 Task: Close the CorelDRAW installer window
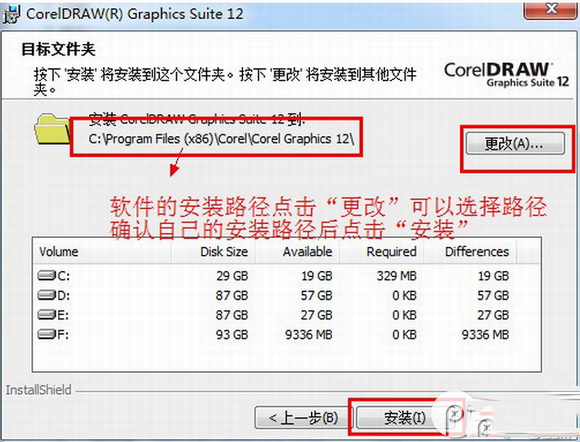[551, 10]
